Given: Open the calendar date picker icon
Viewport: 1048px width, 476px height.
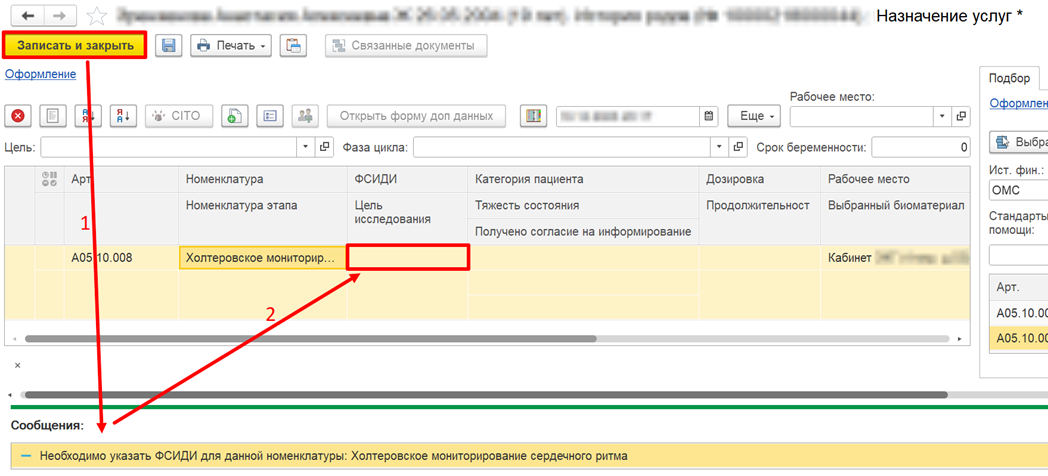Looking at the screenshot, I should pyautogui.click(x=709, y=116).
